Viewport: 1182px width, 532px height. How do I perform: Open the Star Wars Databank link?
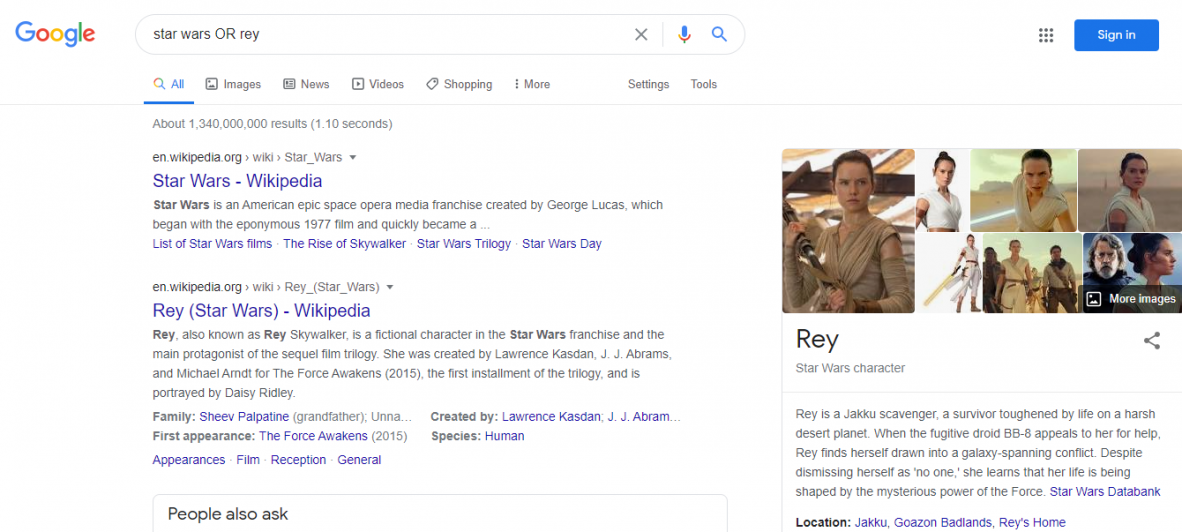[x=1105, y=492]
